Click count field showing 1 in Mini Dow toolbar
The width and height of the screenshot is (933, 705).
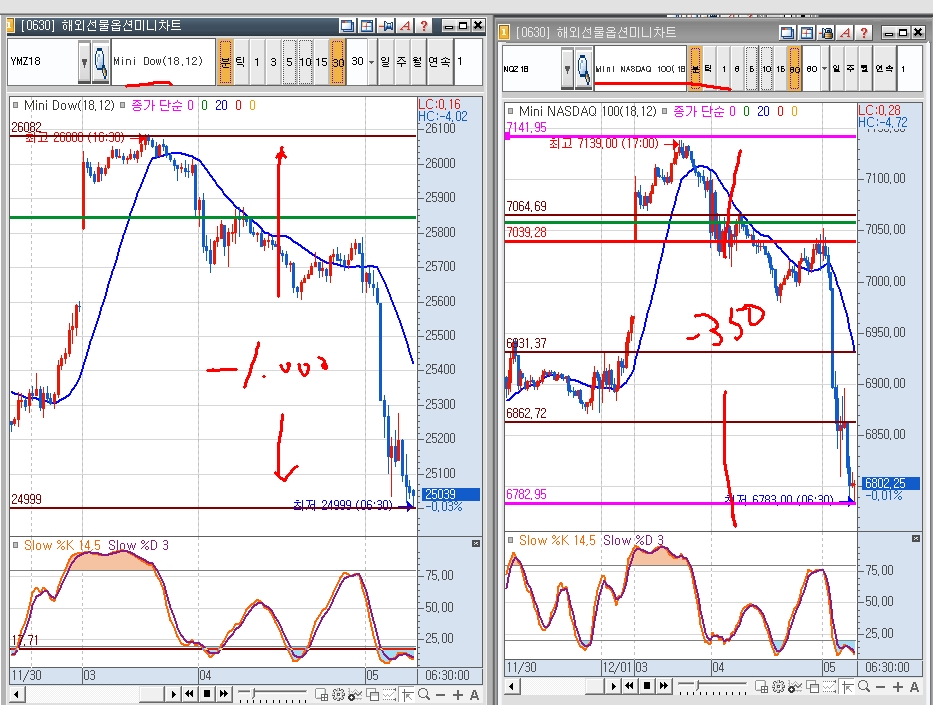(x=467, y=62)
